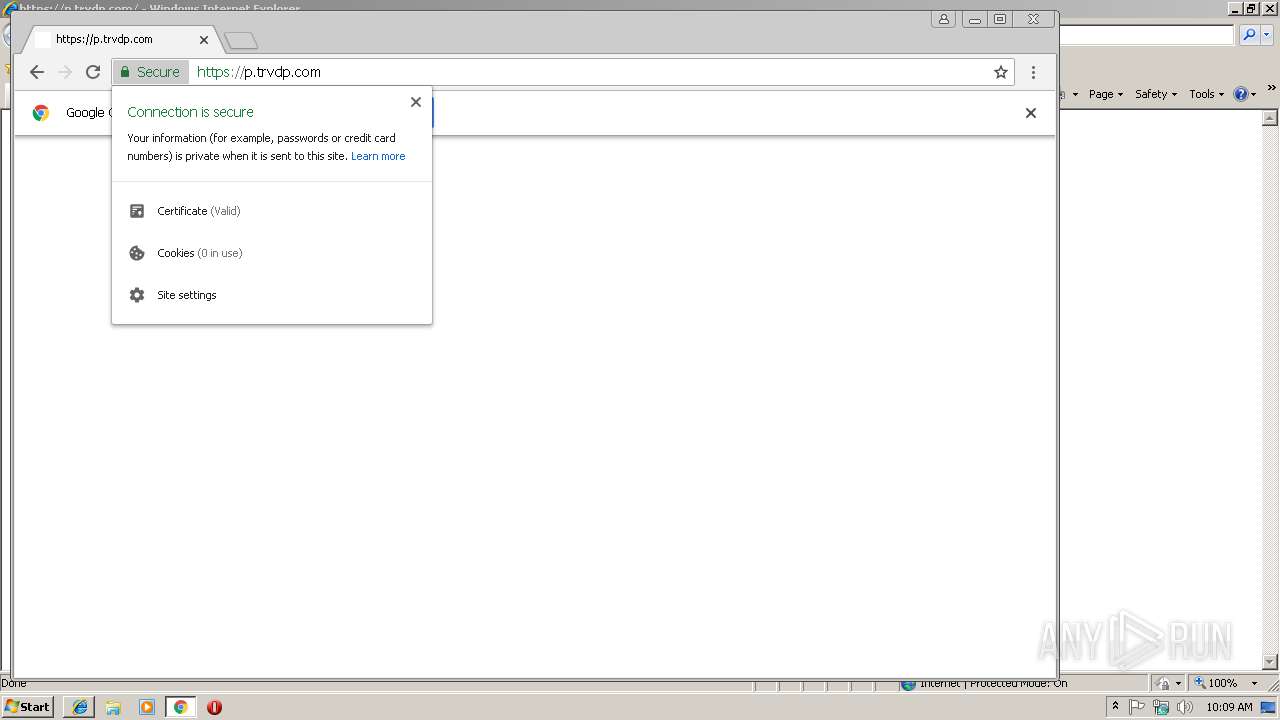Bookmark this page with the star
1280x720 pixels.
1000,72
